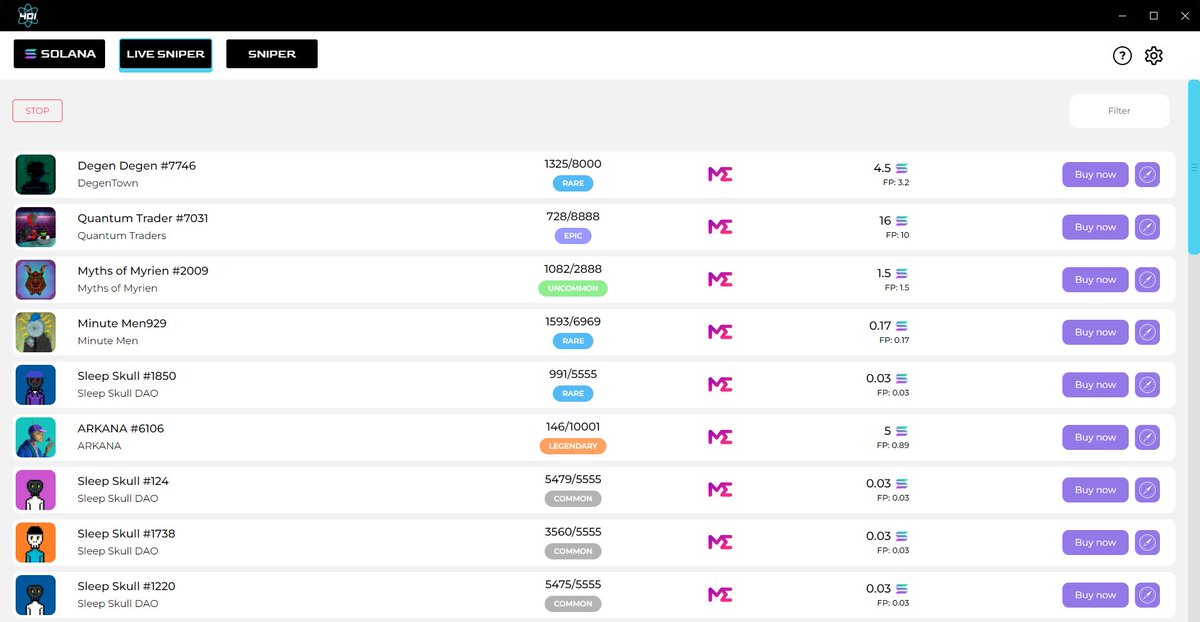
Task: Switch to the LIVE SNIPER tab
Action: click(x=165, y=54)
